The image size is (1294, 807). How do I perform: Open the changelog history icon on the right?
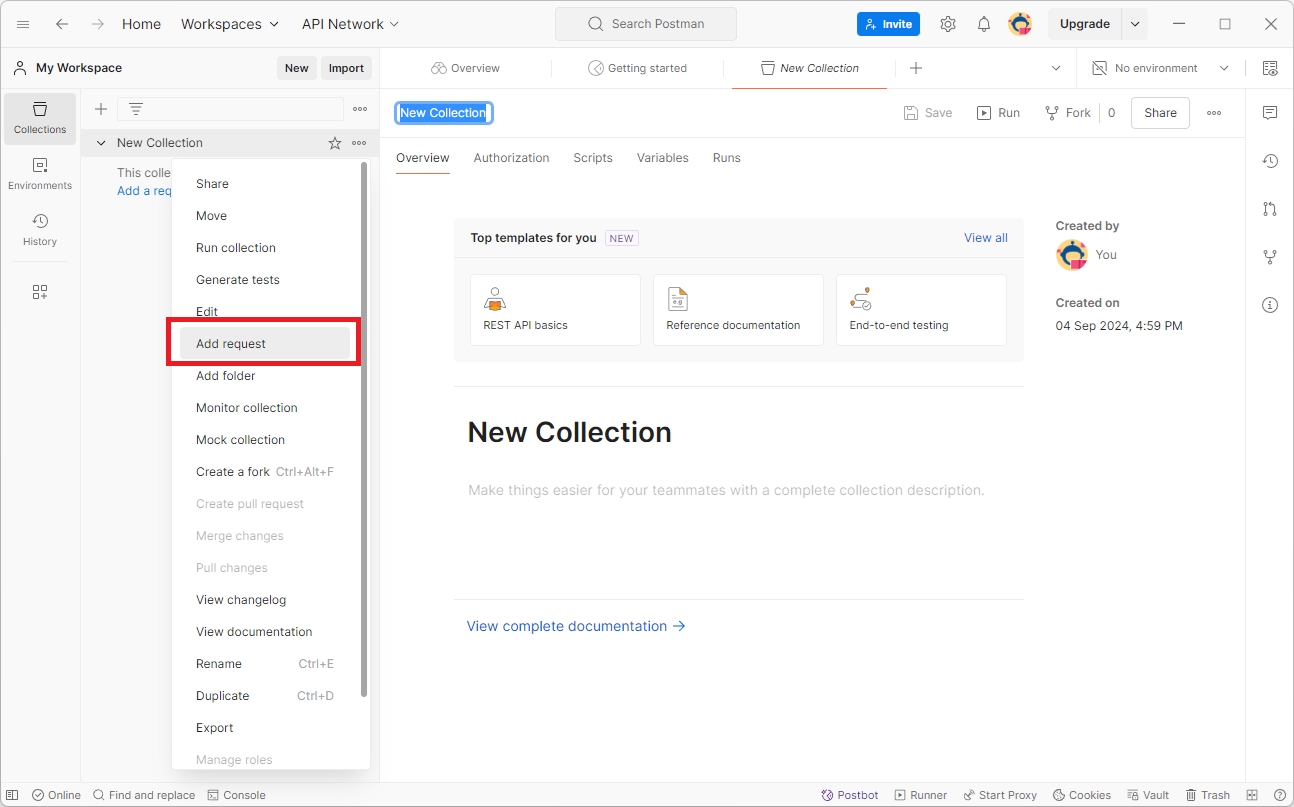click(1270, 161)
